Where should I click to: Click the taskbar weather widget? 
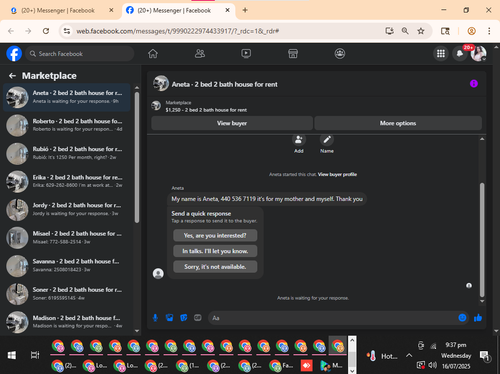click(x=382, y=356)
